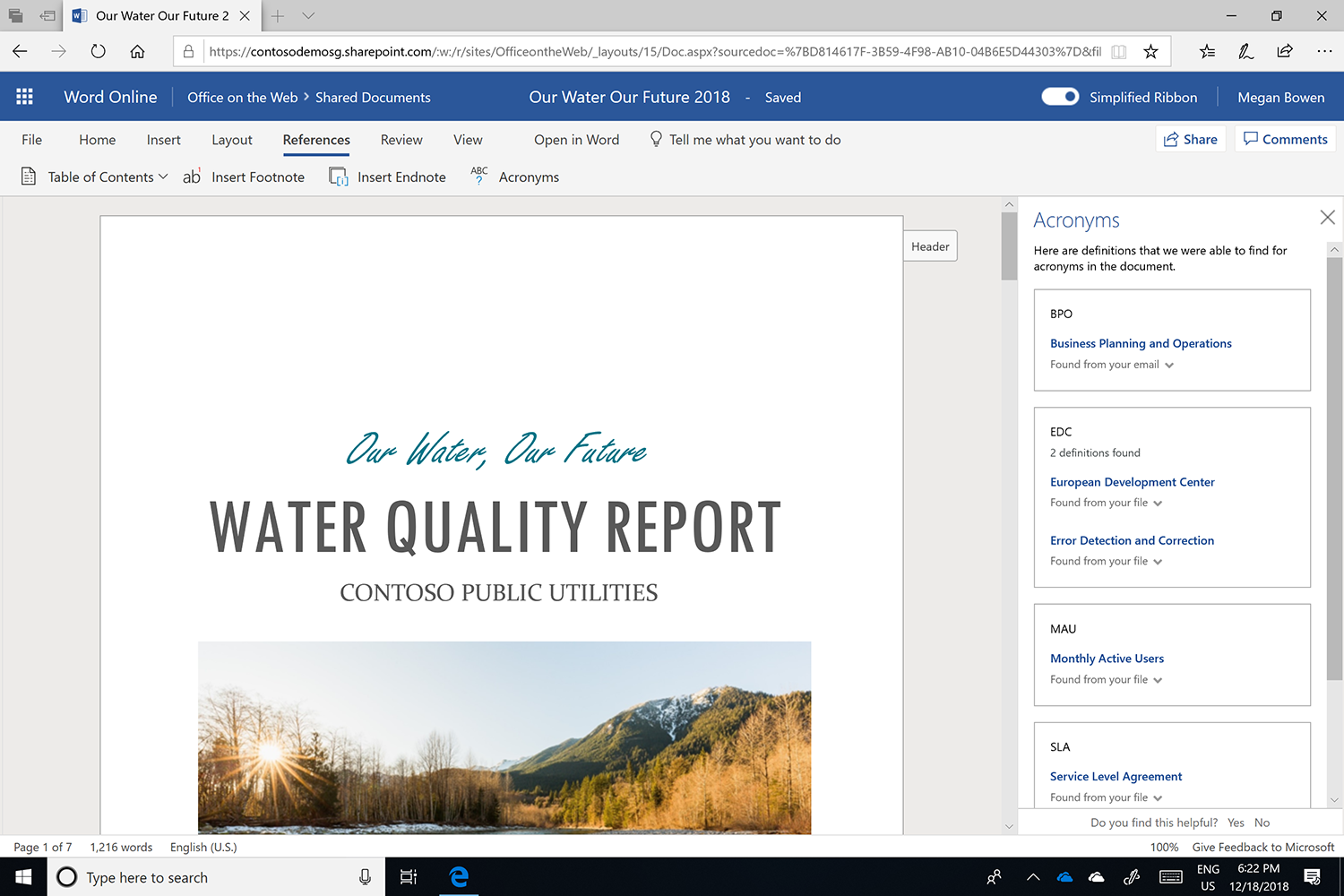
Task: Open the File menu
Action: coord(31,140)
